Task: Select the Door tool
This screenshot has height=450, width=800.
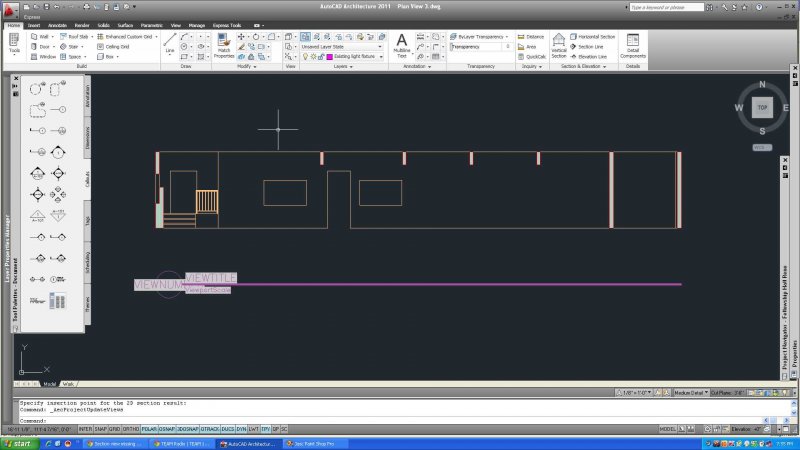Action: click(41, 46)
